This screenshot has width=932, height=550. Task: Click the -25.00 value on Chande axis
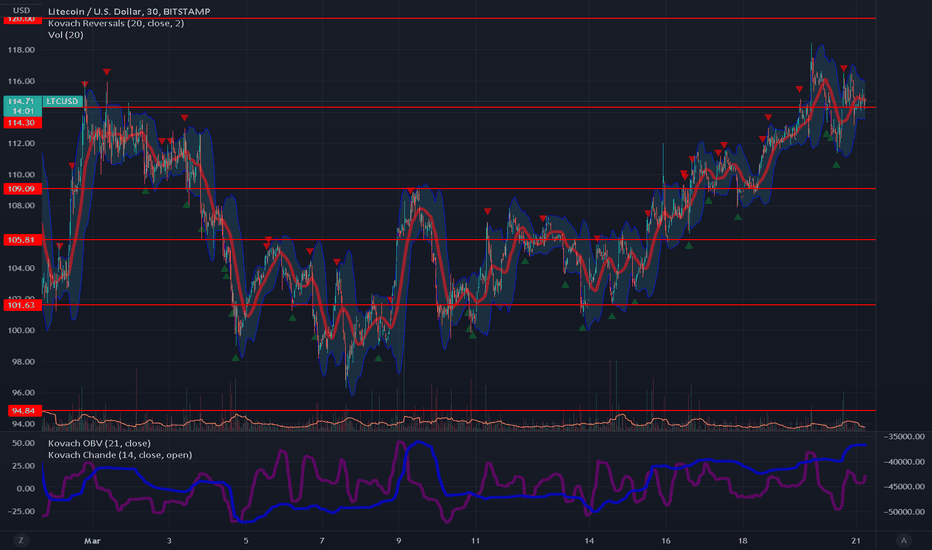(21, 511)
